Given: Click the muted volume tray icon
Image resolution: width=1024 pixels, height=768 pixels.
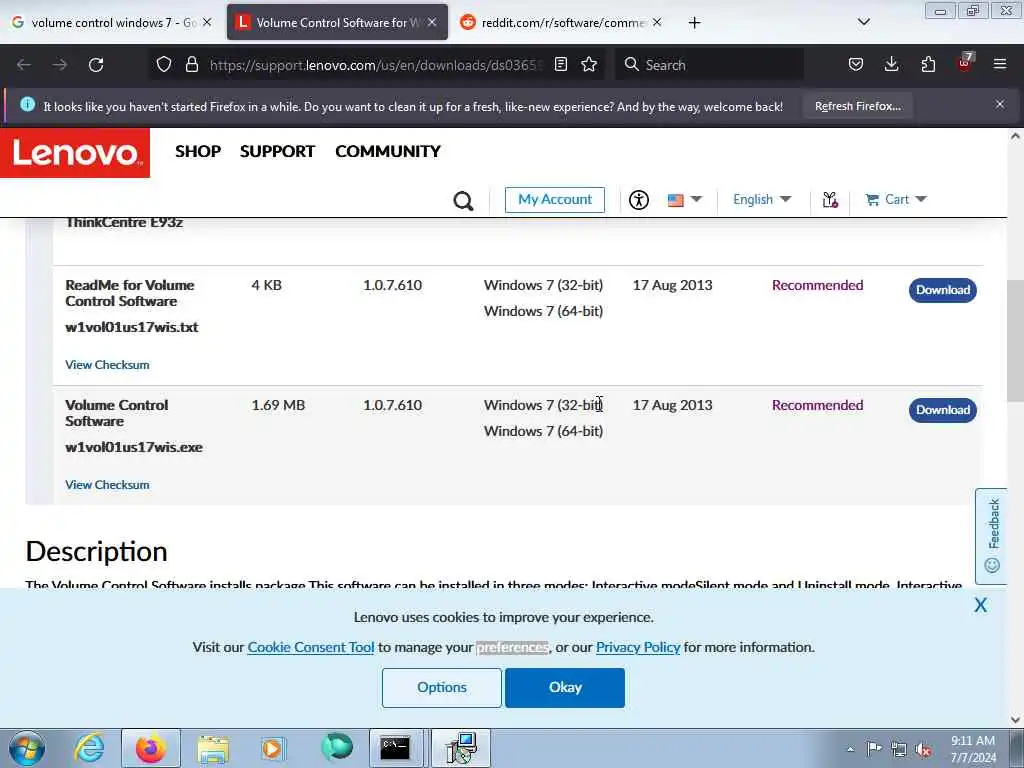Looking at the screenshot, I should [x=923, y=749].
